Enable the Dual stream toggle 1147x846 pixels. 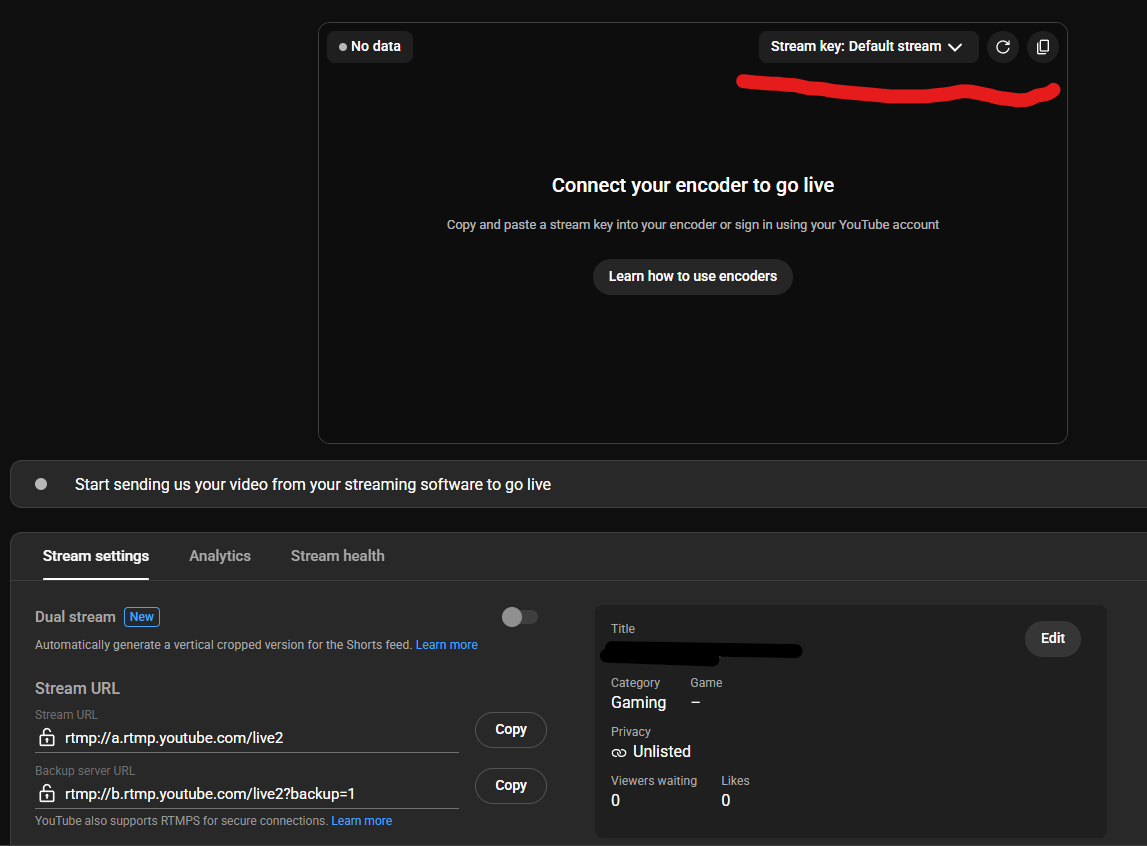pyautogui.click(x=520, y=616)
